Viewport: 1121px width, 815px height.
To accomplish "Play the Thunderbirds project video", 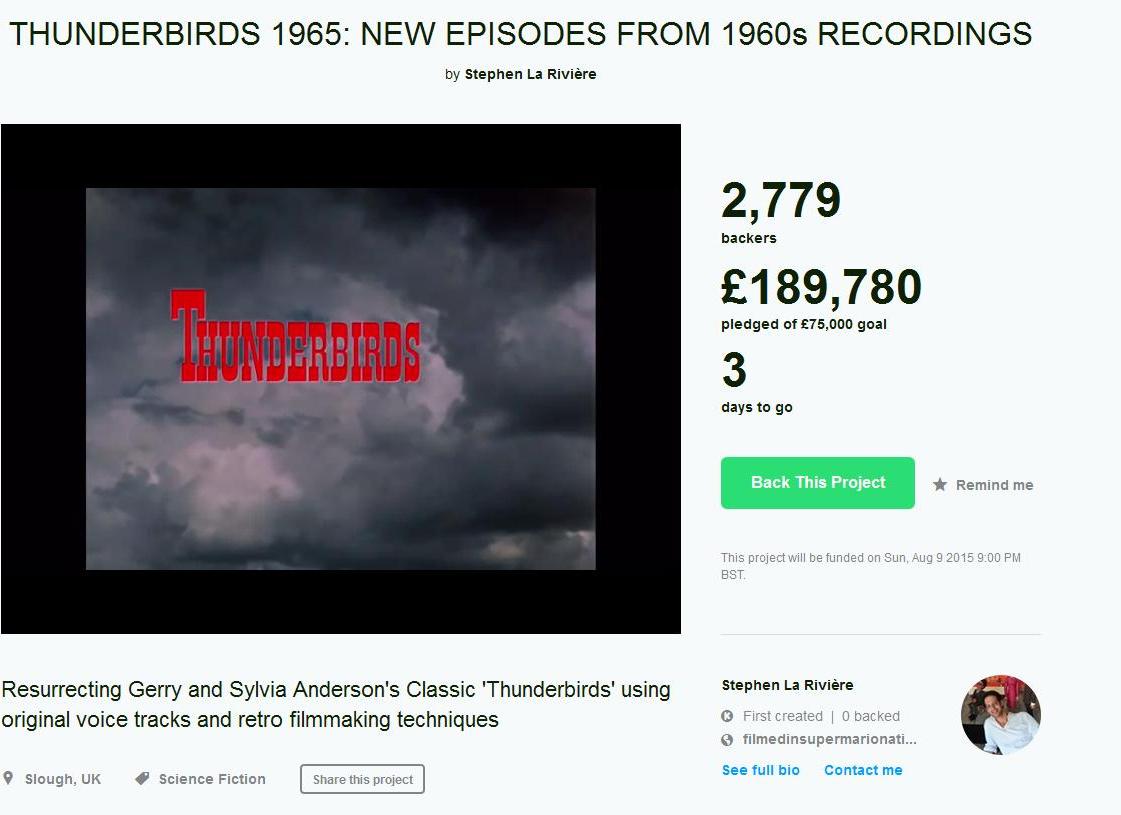I will (x=340, y=379).
